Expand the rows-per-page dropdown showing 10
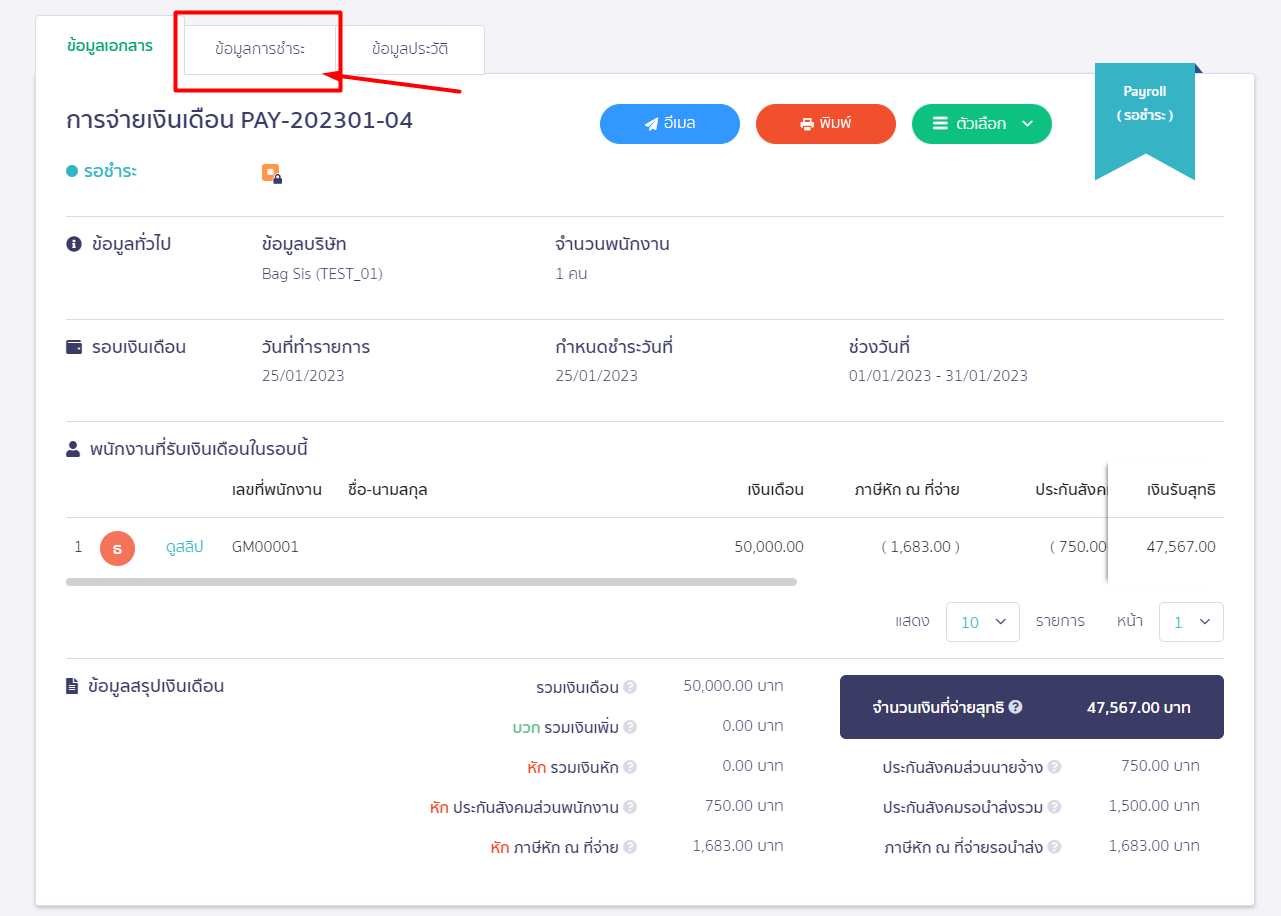Viewport: 1281px width, 916px height. 982,622
